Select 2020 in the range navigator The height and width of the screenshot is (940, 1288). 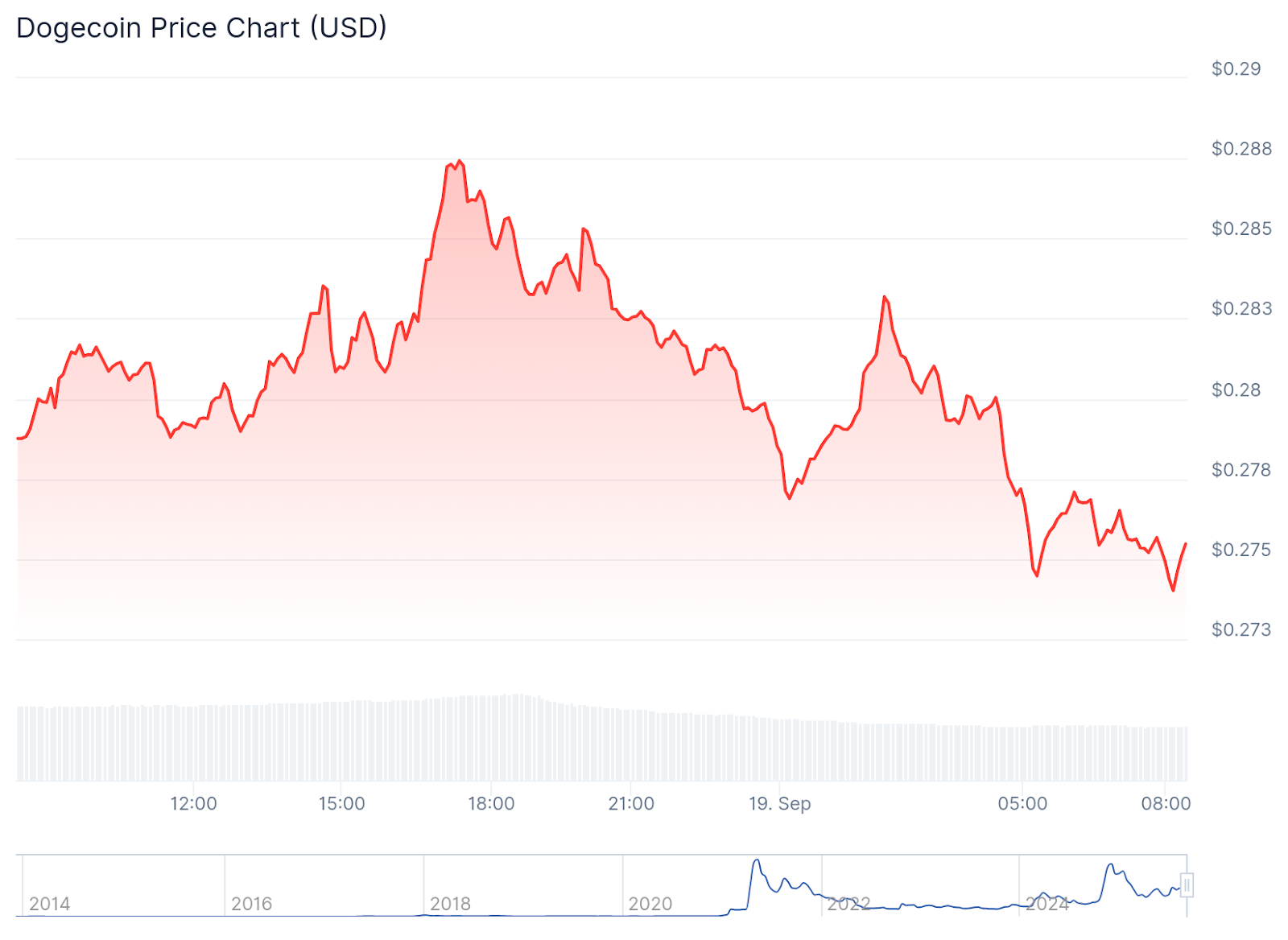coord(650,904)
